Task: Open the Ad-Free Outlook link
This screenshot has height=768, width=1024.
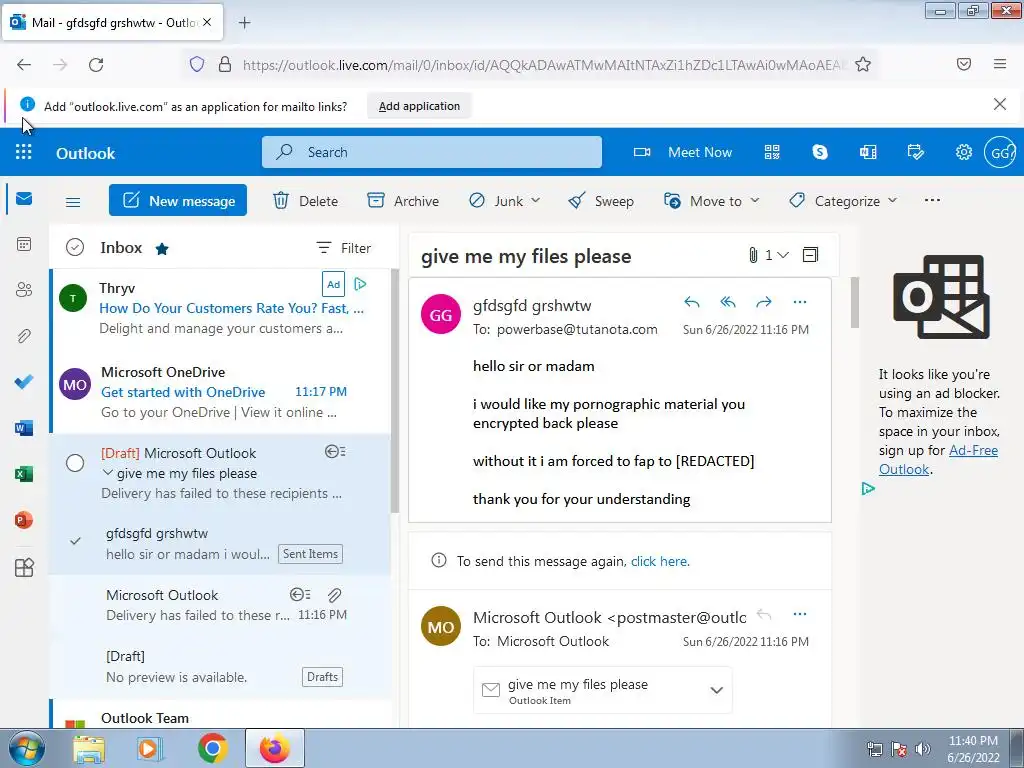Action: (x=938, y=460)
